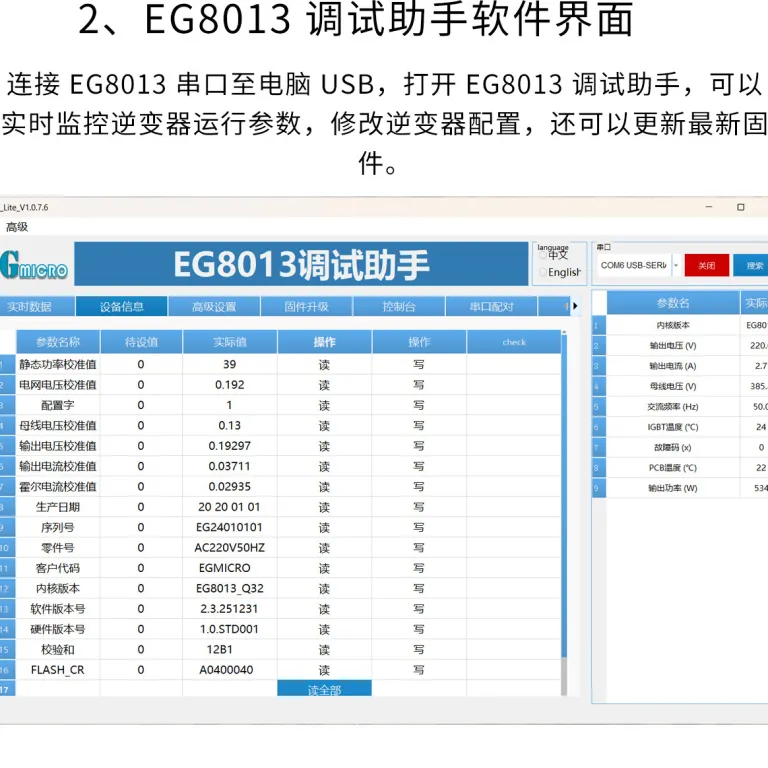Open the 串口配对 tab
The image size is (768, 768).
(x=491, y=307)
